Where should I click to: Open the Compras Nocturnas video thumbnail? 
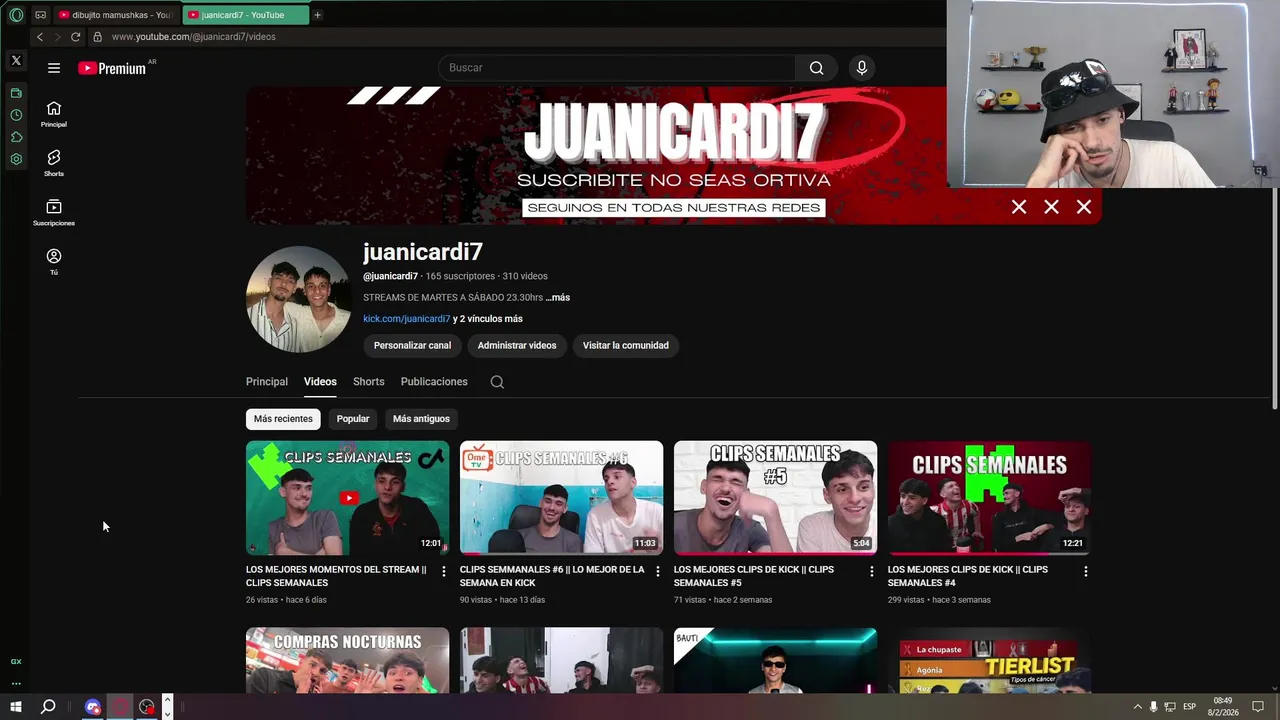[x=347, y=660]
